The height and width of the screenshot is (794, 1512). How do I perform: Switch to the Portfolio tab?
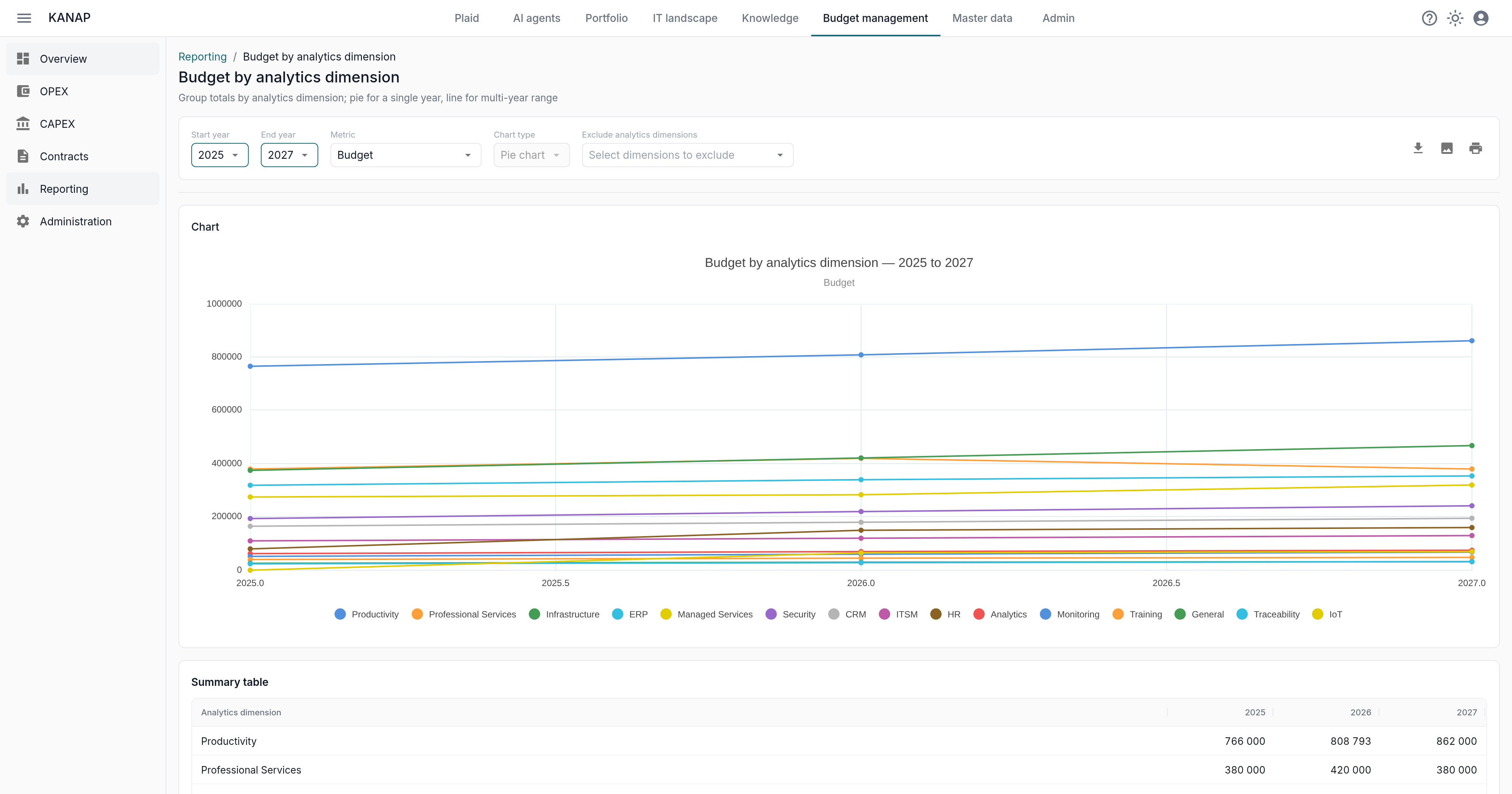click(606, 18)
